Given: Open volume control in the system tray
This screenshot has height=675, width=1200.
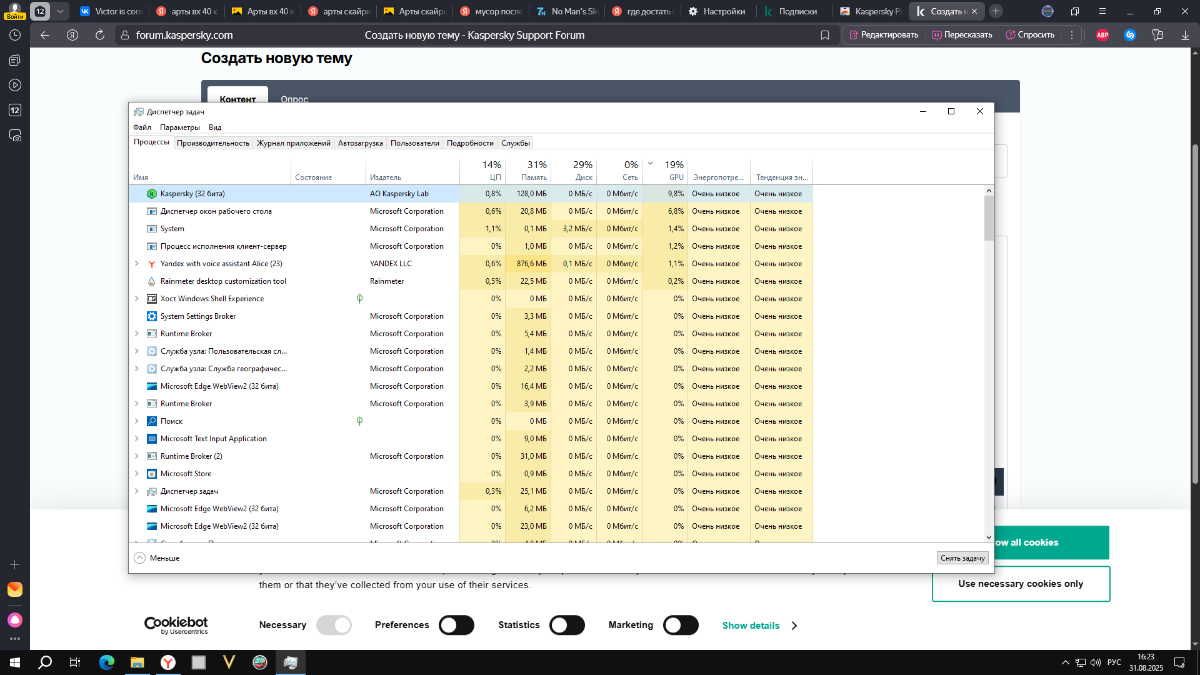Looking at the screenshot, I should 1096,662.
